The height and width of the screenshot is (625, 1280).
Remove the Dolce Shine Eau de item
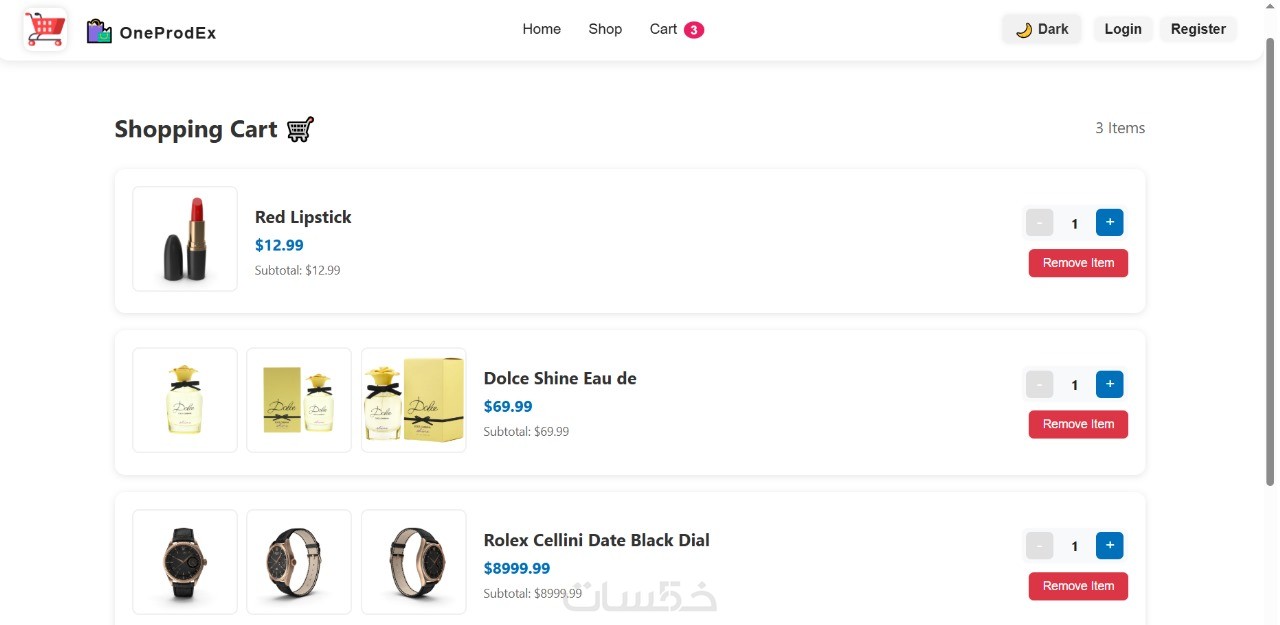(1078, 424)
